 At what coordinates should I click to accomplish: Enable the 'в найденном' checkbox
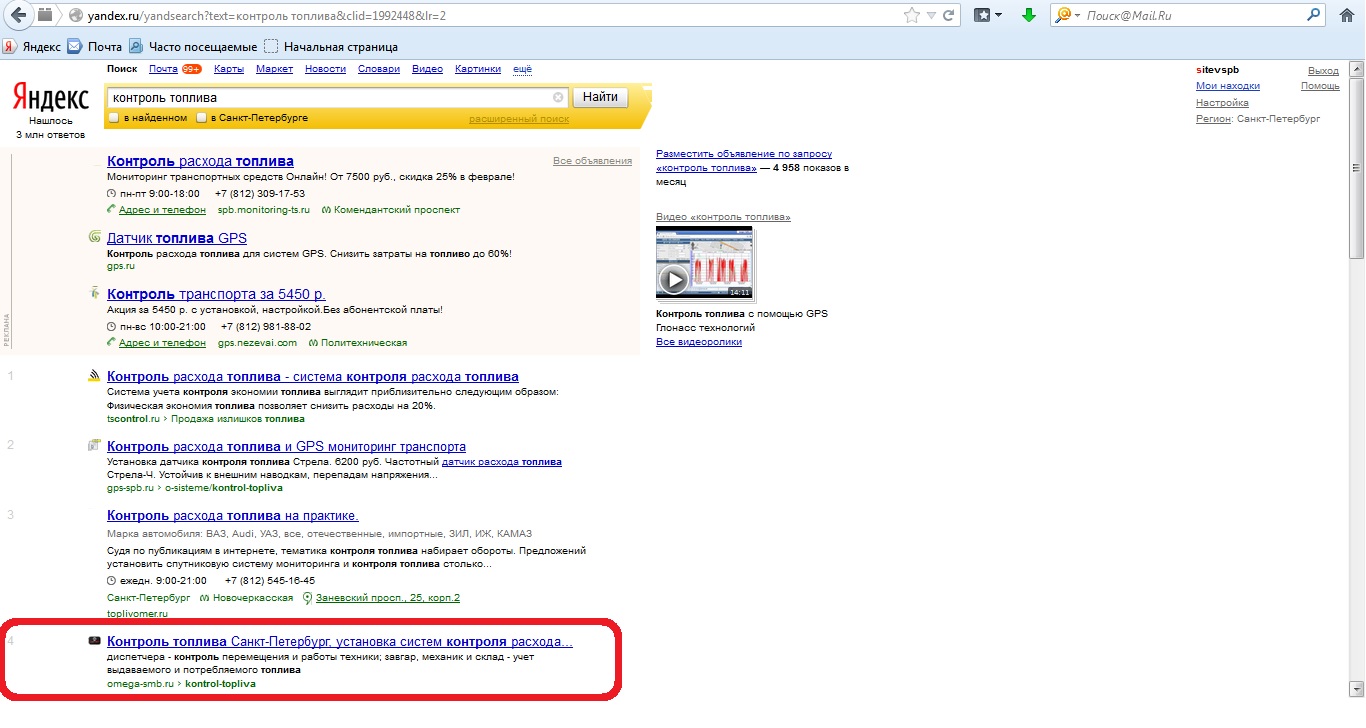114,118
